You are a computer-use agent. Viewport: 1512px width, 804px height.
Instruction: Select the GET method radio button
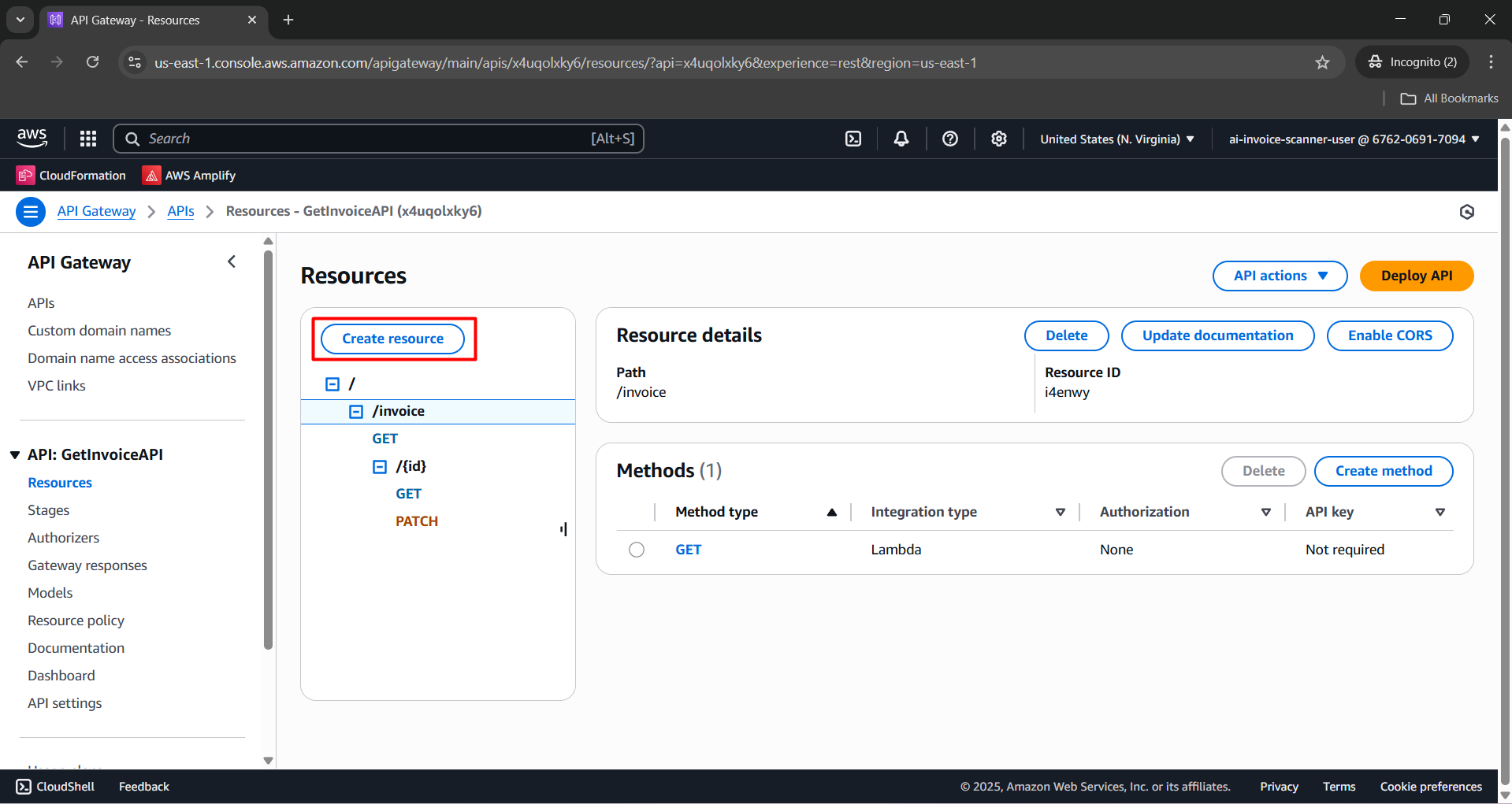coord(637,549)
